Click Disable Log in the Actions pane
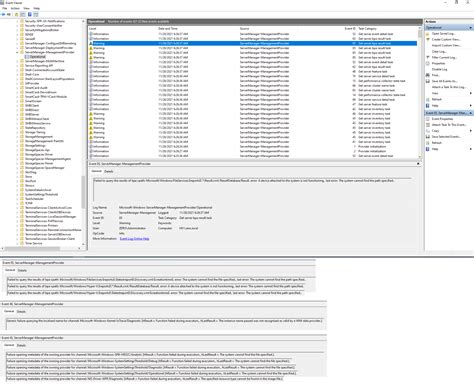This screenshot has width=474, height=384. point(440,69)
